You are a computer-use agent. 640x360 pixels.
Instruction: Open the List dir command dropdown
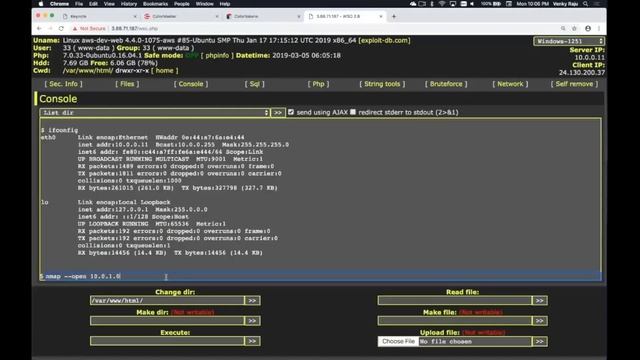[155, 113]
